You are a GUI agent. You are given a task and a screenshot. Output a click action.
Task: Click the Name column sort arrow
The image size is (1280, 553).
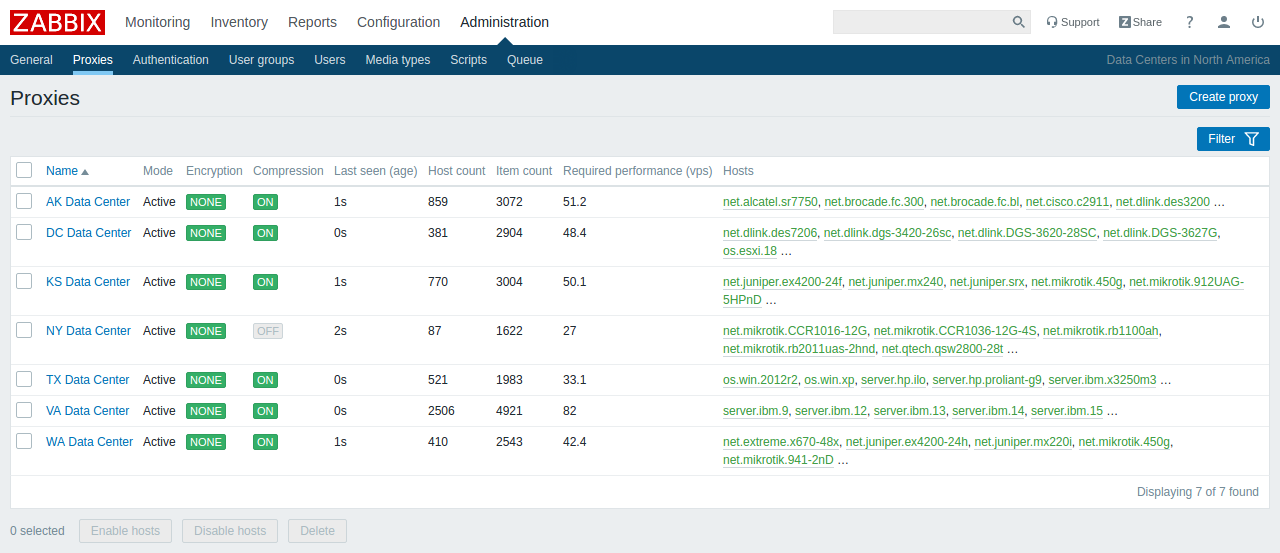tap(85, 172)
